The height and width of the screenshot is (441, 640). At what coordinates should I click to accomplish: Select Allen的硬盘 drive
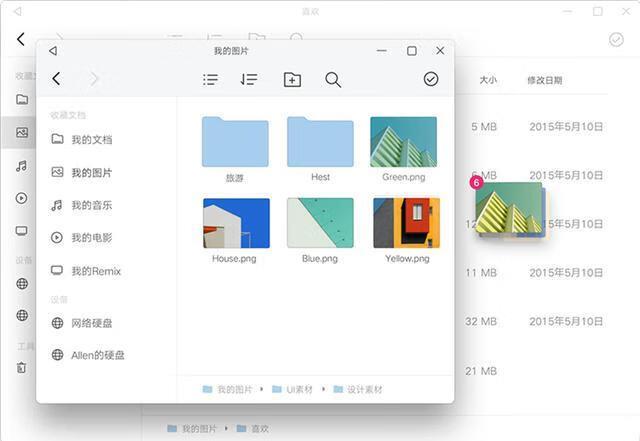97,355
